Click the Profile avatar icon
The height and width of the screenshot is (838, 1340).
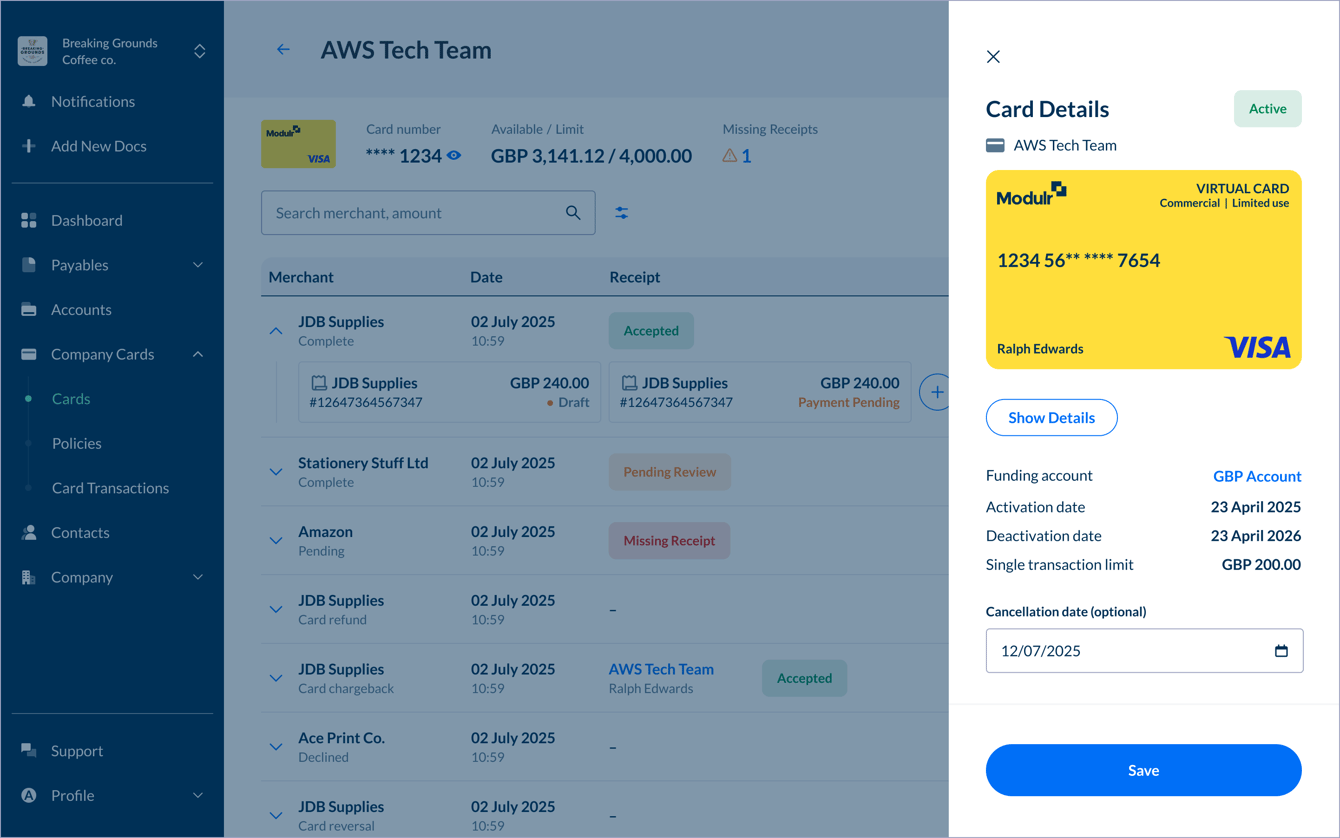[x=29, y=795]
